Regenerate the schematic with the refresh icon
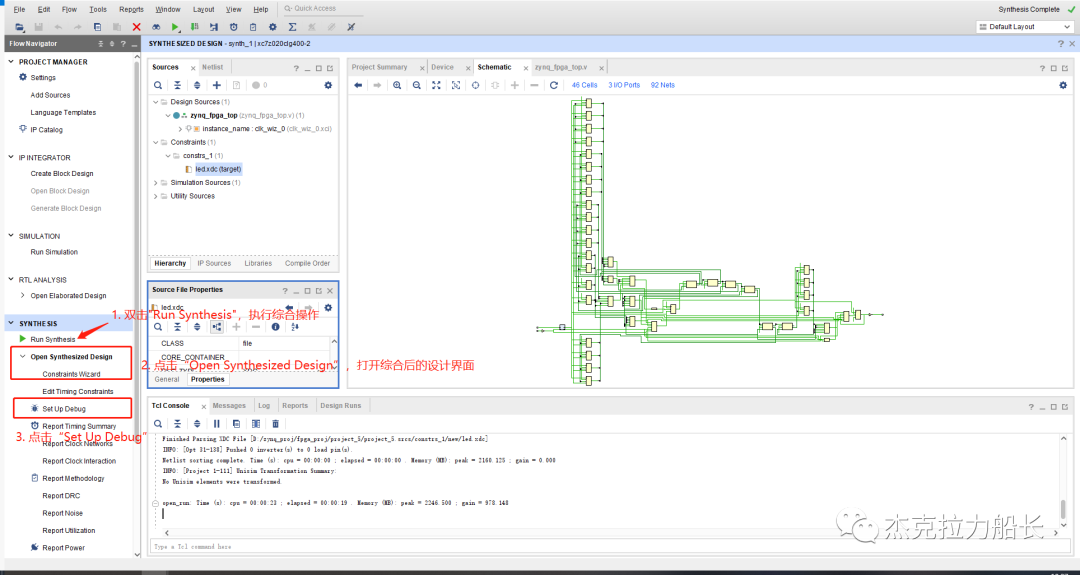 (x=553, y=85)
